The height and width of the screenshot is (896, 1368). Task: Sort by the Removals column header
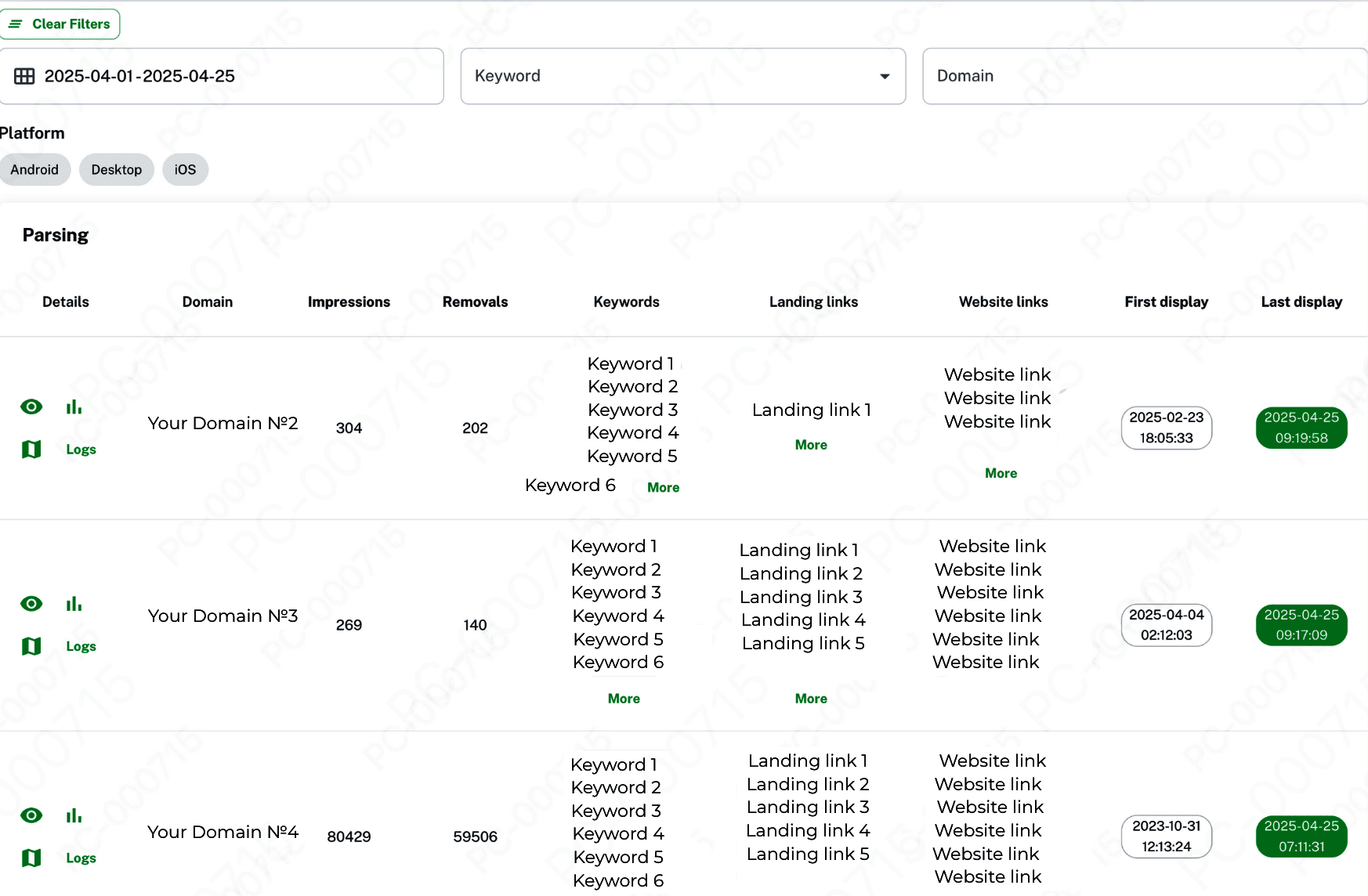click(475, 302)
